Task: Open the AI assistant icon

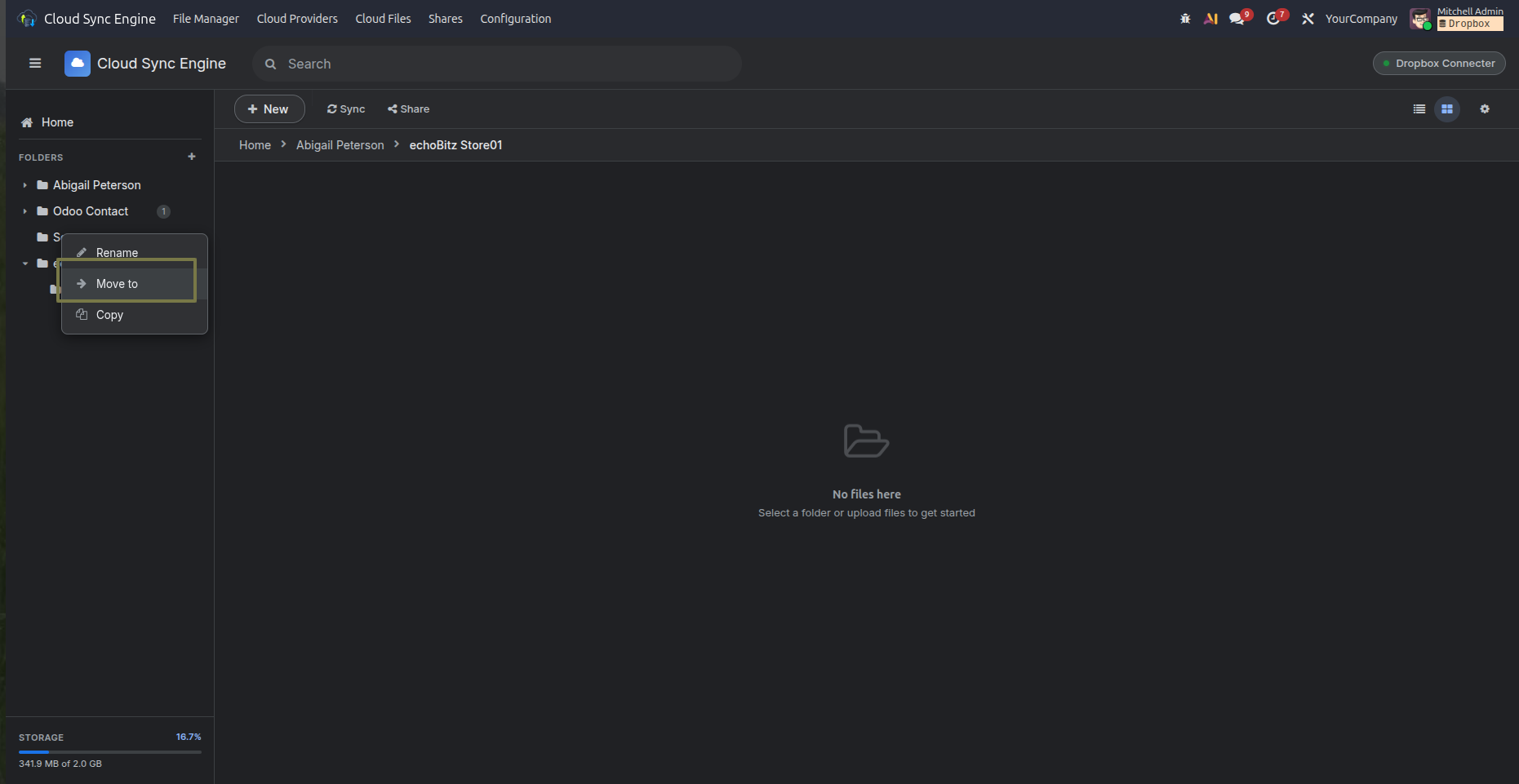Action: pos(1211,19)
